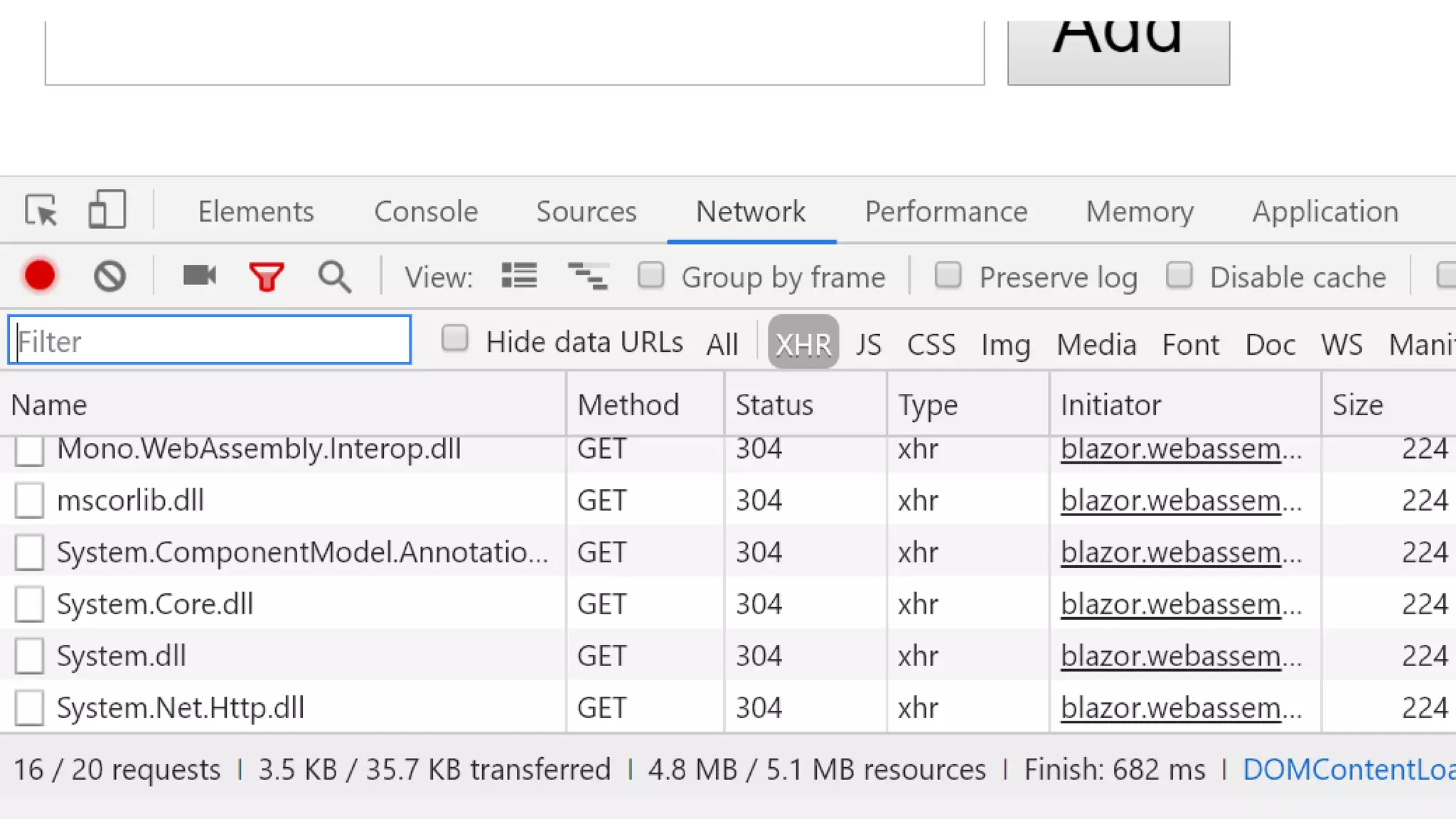Clear the network log with the clear icon
1456x819 pixels.
click(x=109, y=276)
